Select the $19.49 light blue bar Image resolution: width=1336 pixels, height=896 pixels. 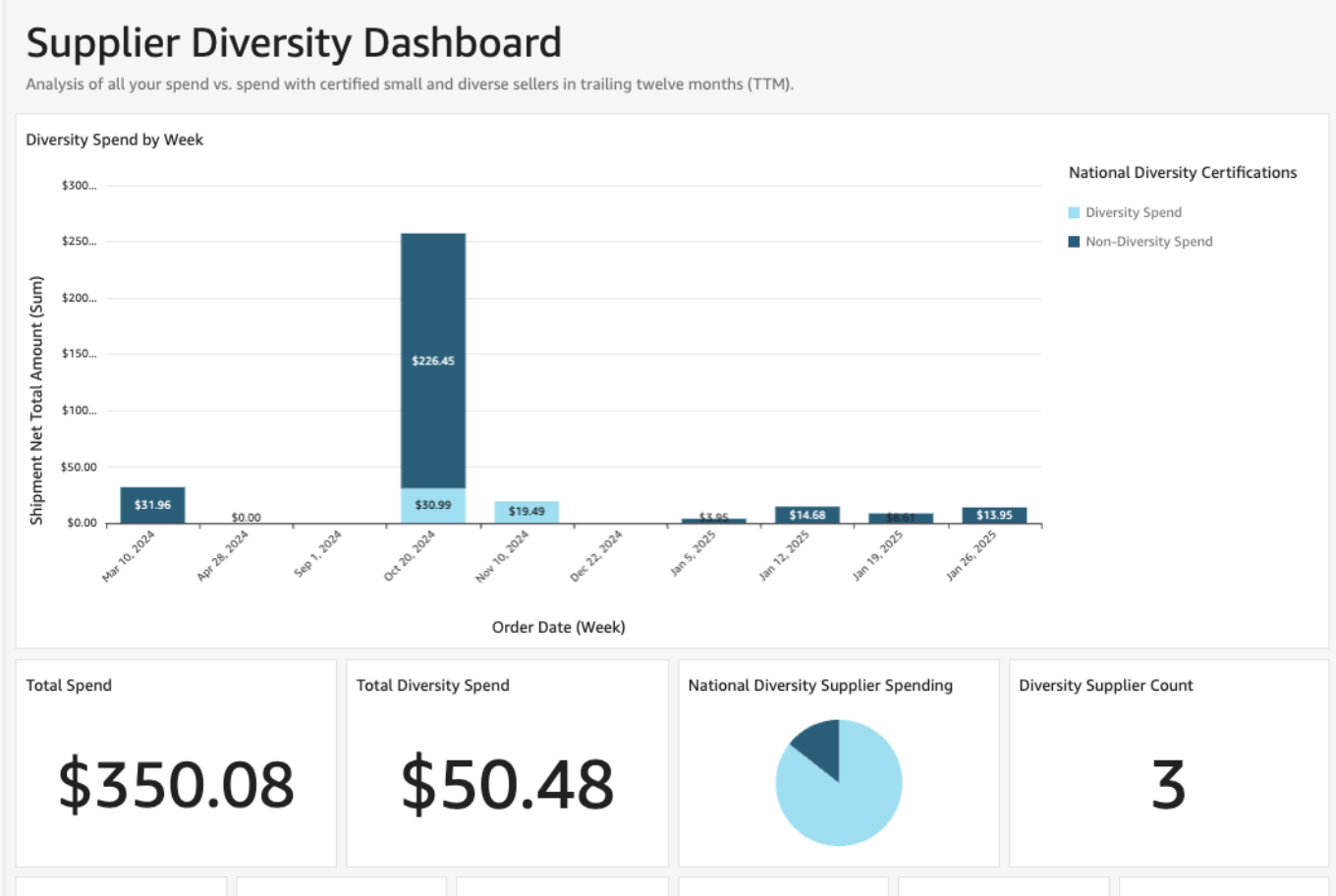[527, 511]
